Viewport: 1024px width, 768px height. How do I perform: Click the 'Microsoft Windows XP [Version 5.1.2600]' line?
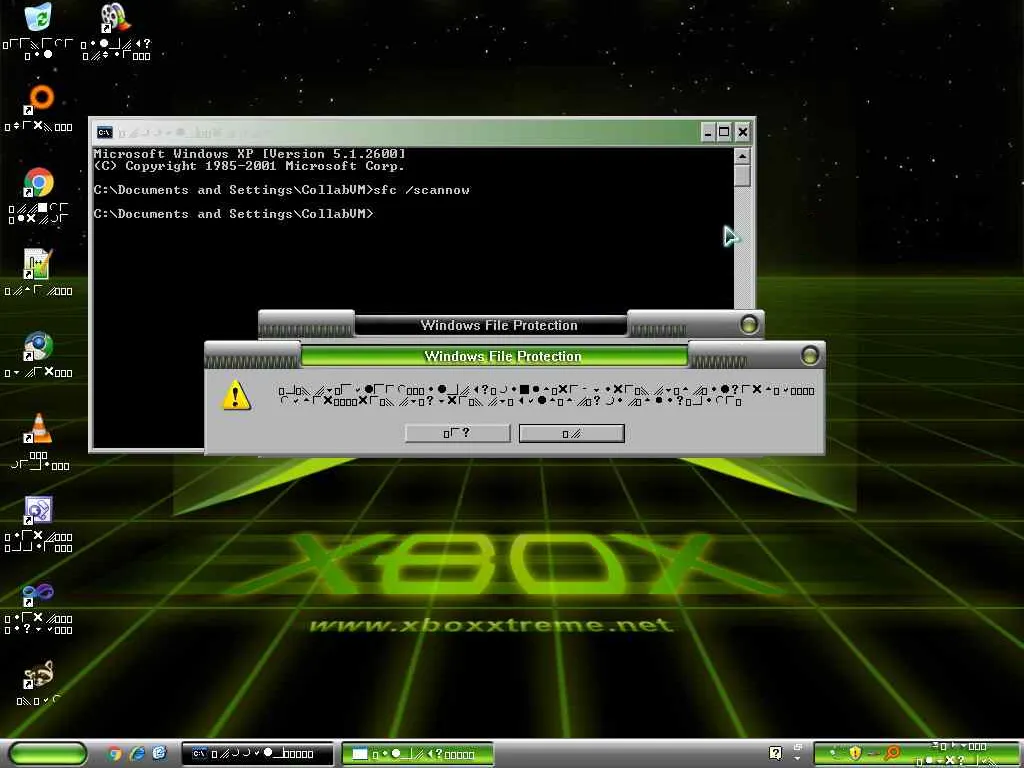[249, 154]
